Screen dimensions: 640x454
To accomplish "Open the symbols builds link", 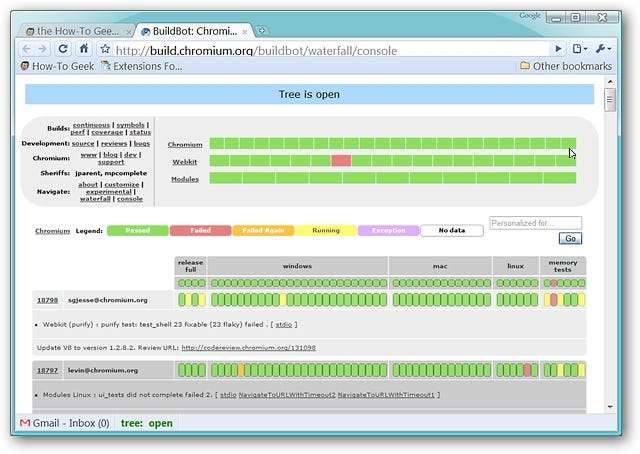I will pos(130,125).
